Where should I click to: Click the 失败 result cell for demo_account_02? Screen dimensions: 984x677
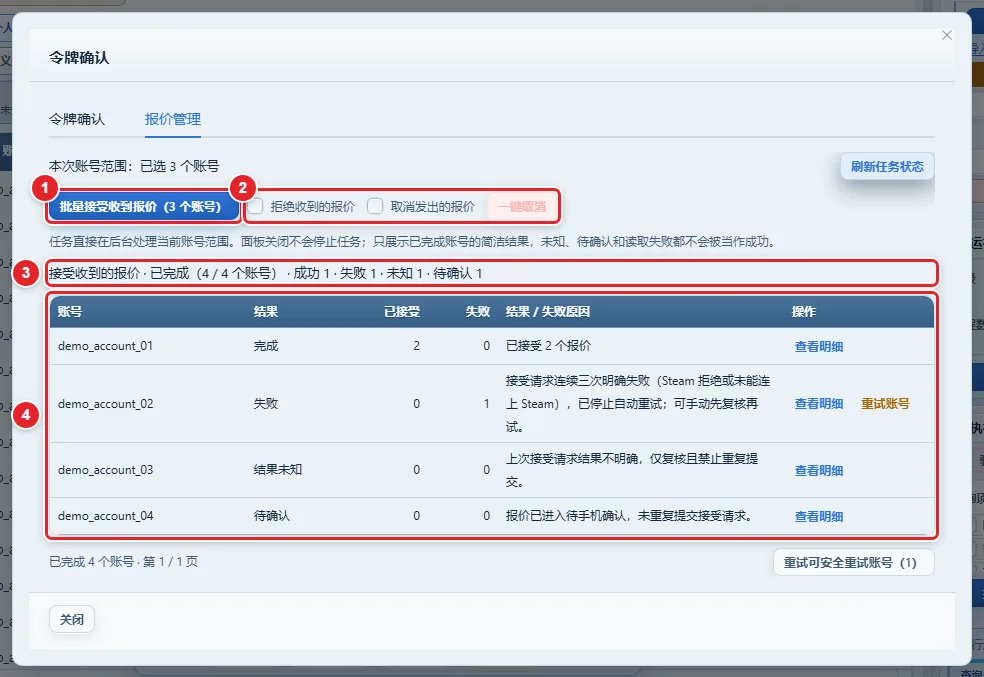pyautogui.click(x=265, y=403)
